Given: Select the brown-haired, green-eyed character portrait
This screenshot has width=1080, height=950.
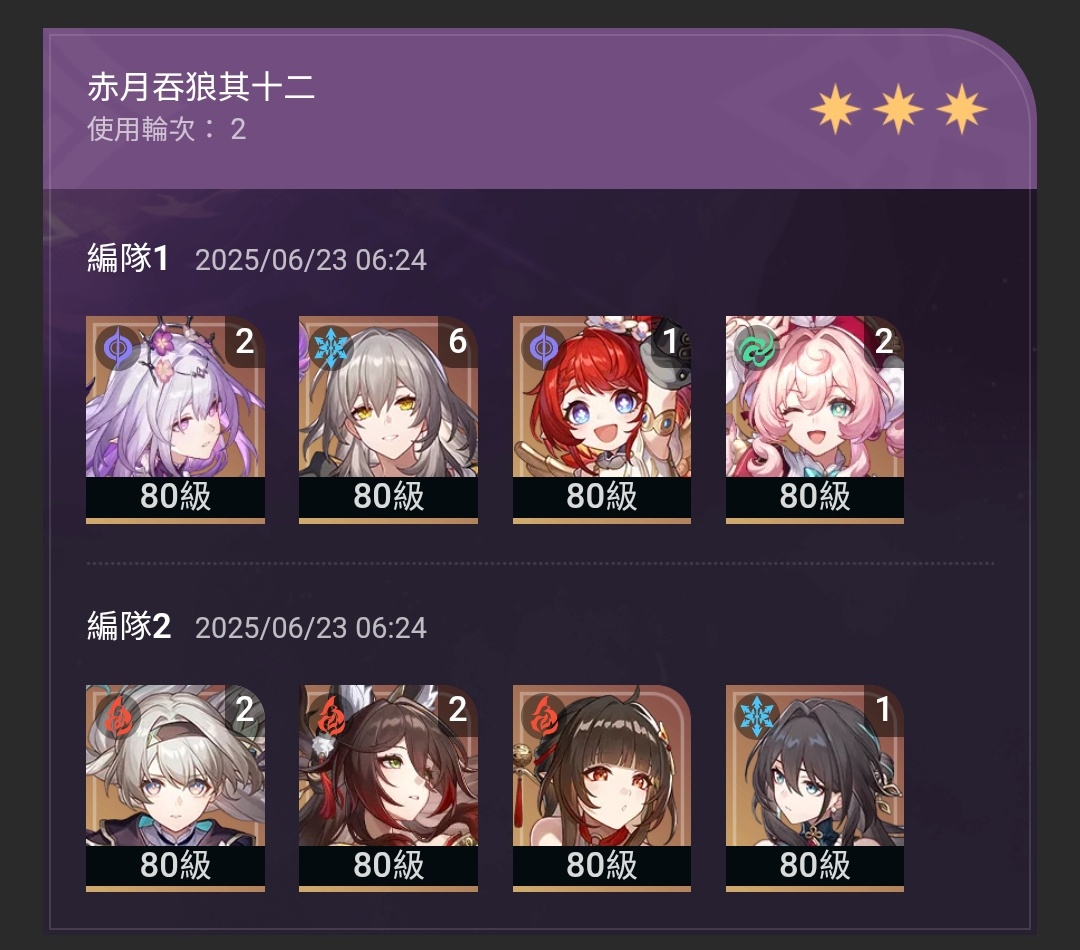Looking at the screenshot, I should [388, 788].
